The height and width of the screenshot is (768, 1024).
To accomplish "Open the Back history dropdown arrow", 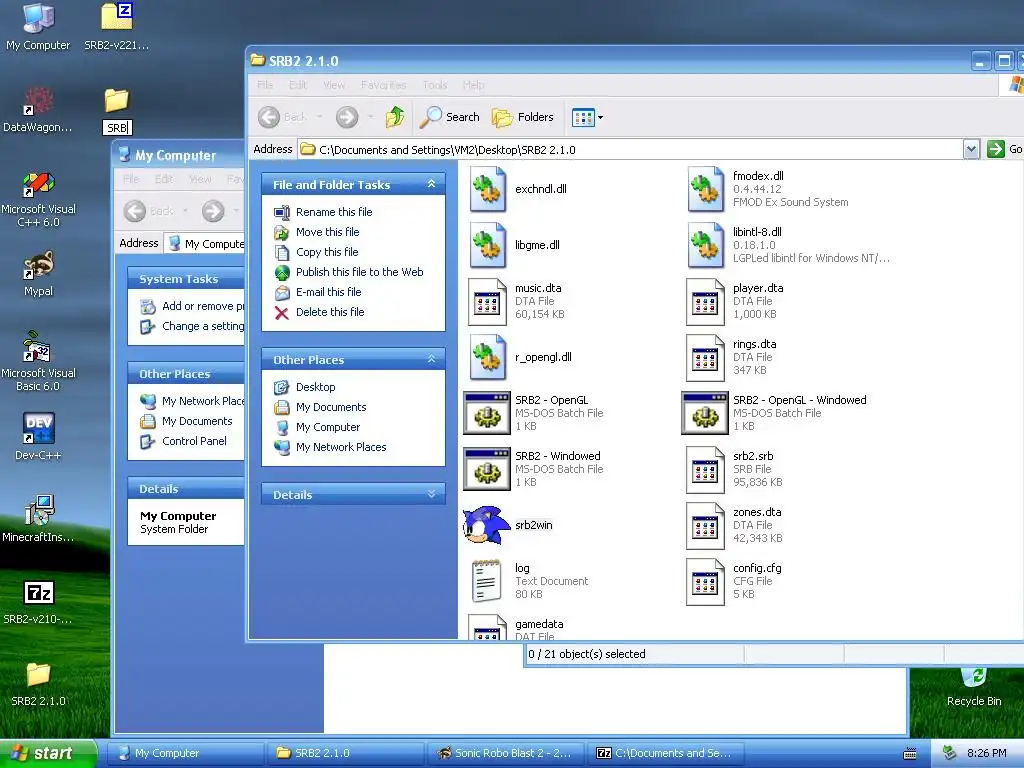I will 319,117.
